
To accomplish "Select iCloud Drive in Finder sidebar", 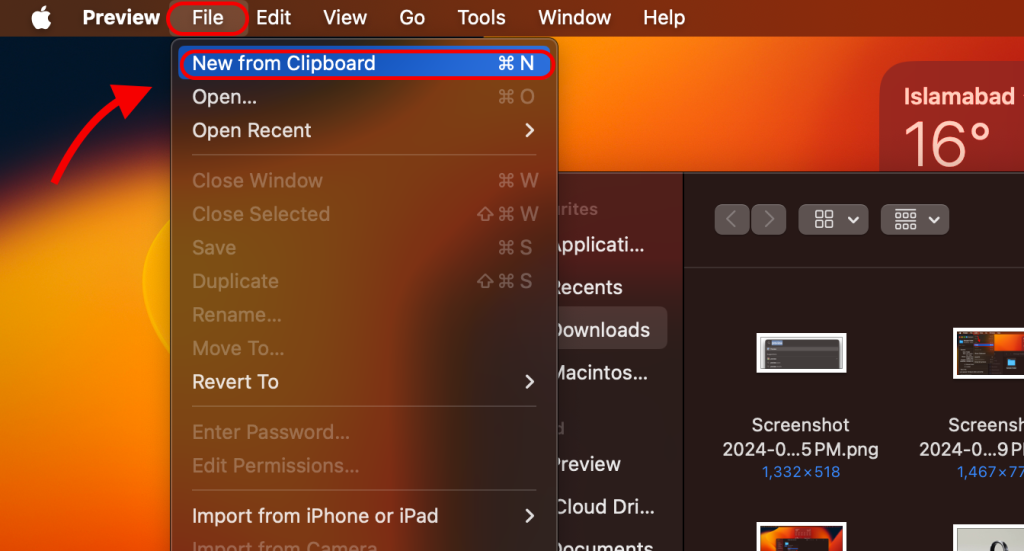I will (605, 507).
